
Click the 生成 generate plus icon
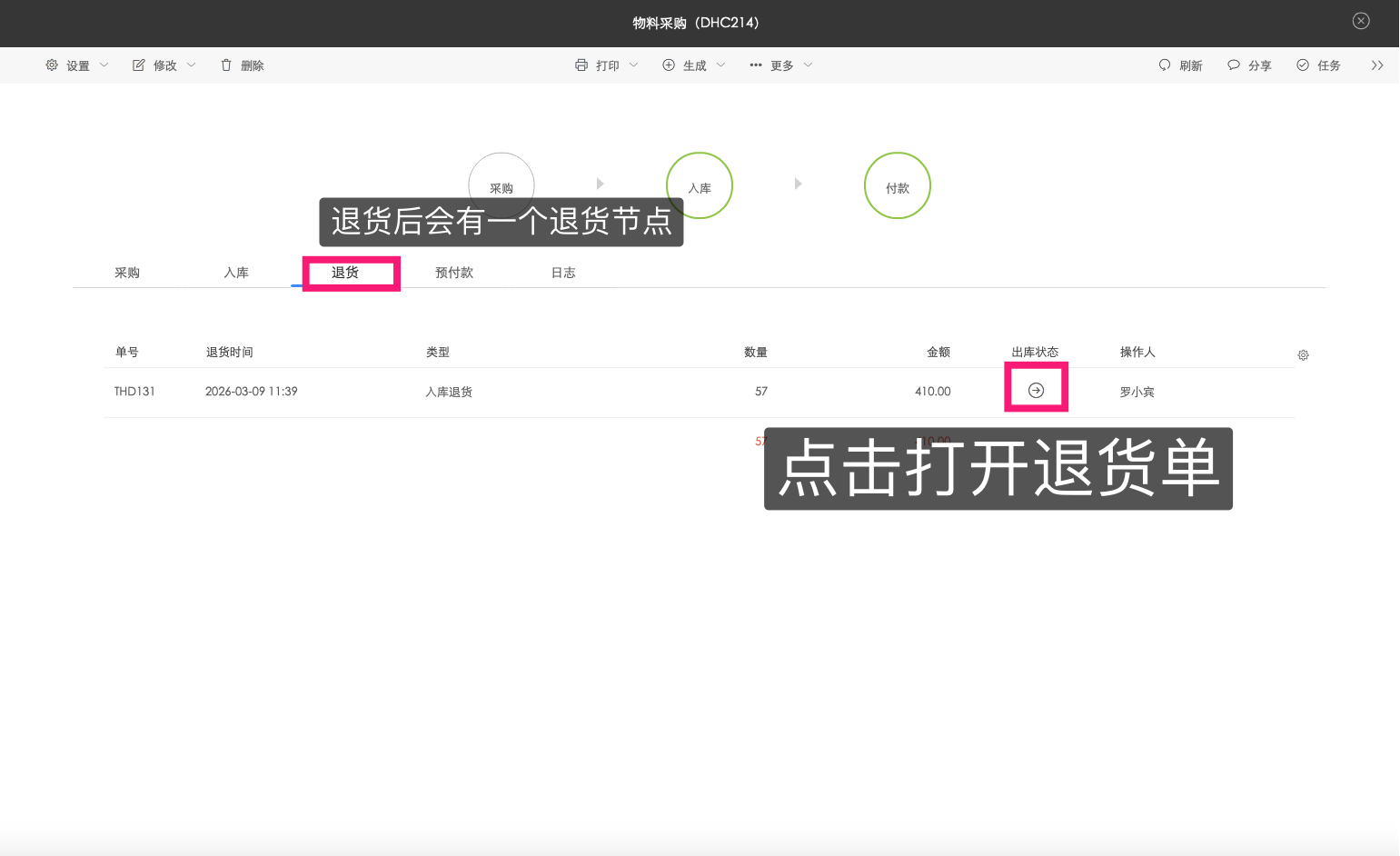tap(669, 65)
